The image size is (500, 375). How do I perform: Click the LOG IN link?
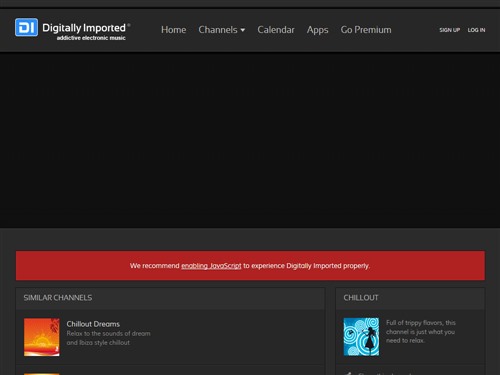(476, 30)
